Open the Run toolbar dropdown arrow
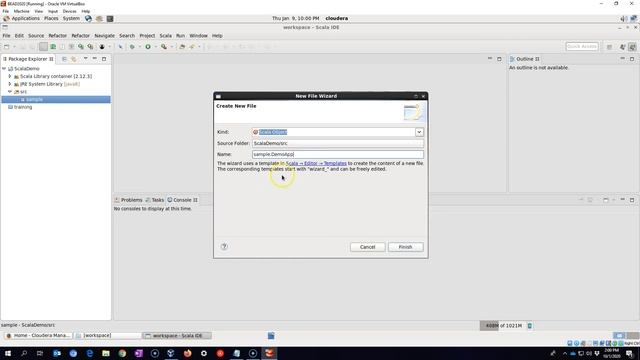 [x=156, y=47]
